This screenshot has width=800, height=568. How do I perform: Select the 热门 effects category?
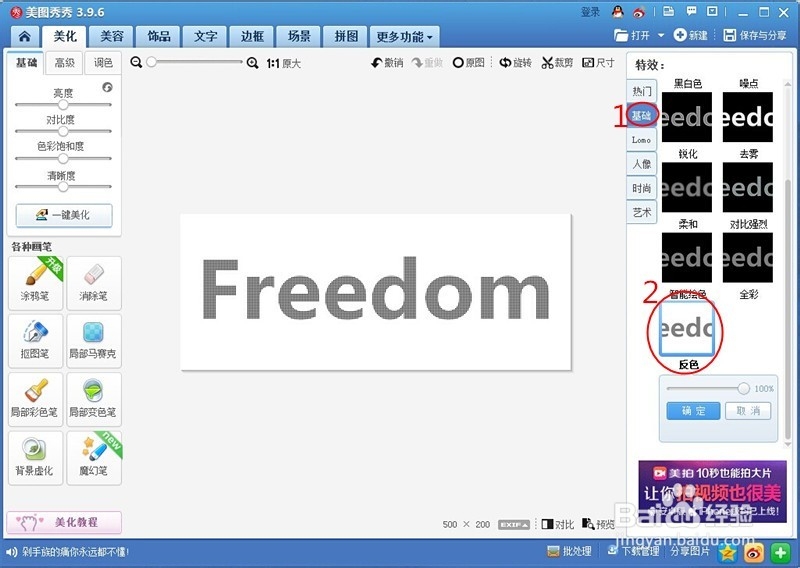(641, 91)
